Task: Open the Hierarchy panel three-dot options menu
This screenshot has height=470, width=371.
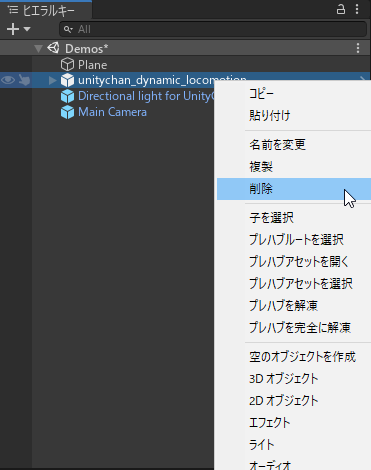Action: (357, 9)
